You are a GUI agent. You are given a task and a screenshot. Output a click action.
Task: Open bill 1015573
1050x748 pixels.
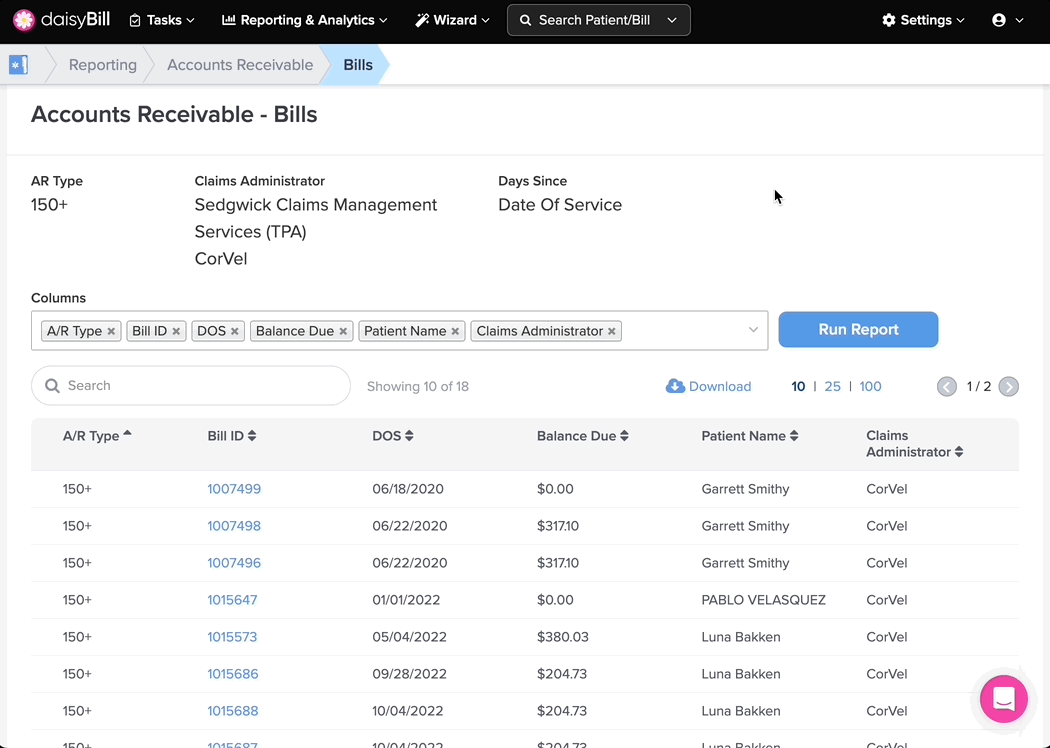coord(232,637)
